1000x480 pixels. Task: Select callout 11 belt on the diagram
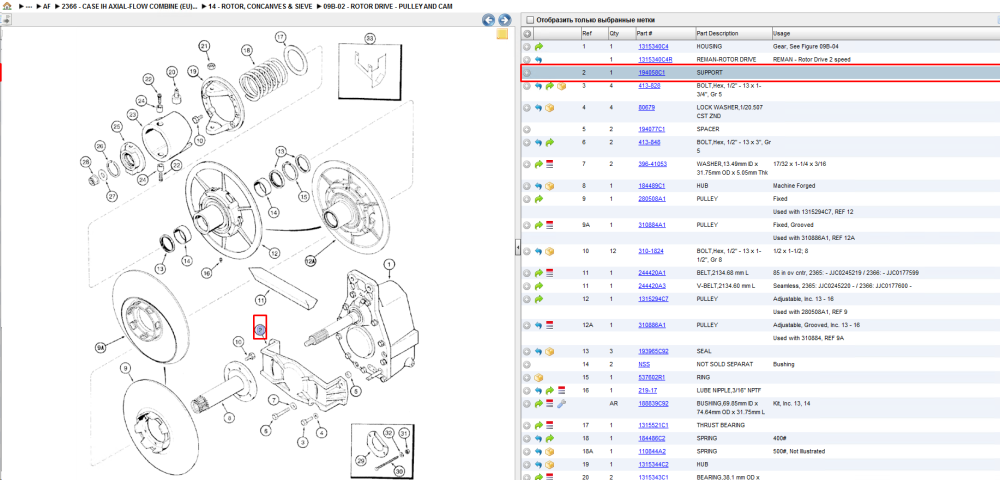[x=260, y=299]
